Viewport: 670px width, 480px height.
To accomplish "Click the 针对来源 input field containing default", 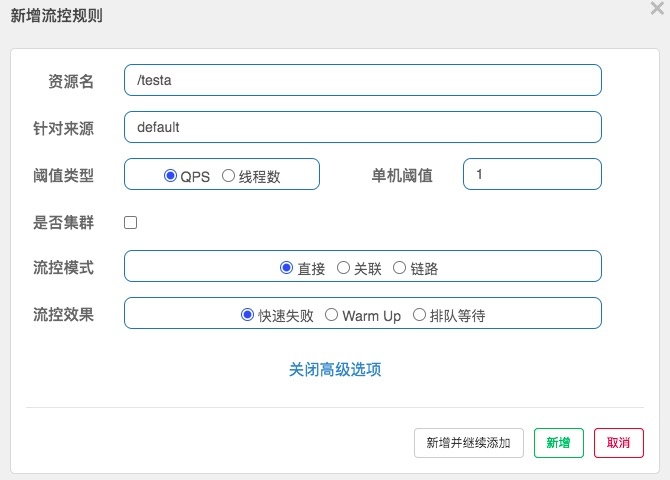I will [x=363, y=127].
